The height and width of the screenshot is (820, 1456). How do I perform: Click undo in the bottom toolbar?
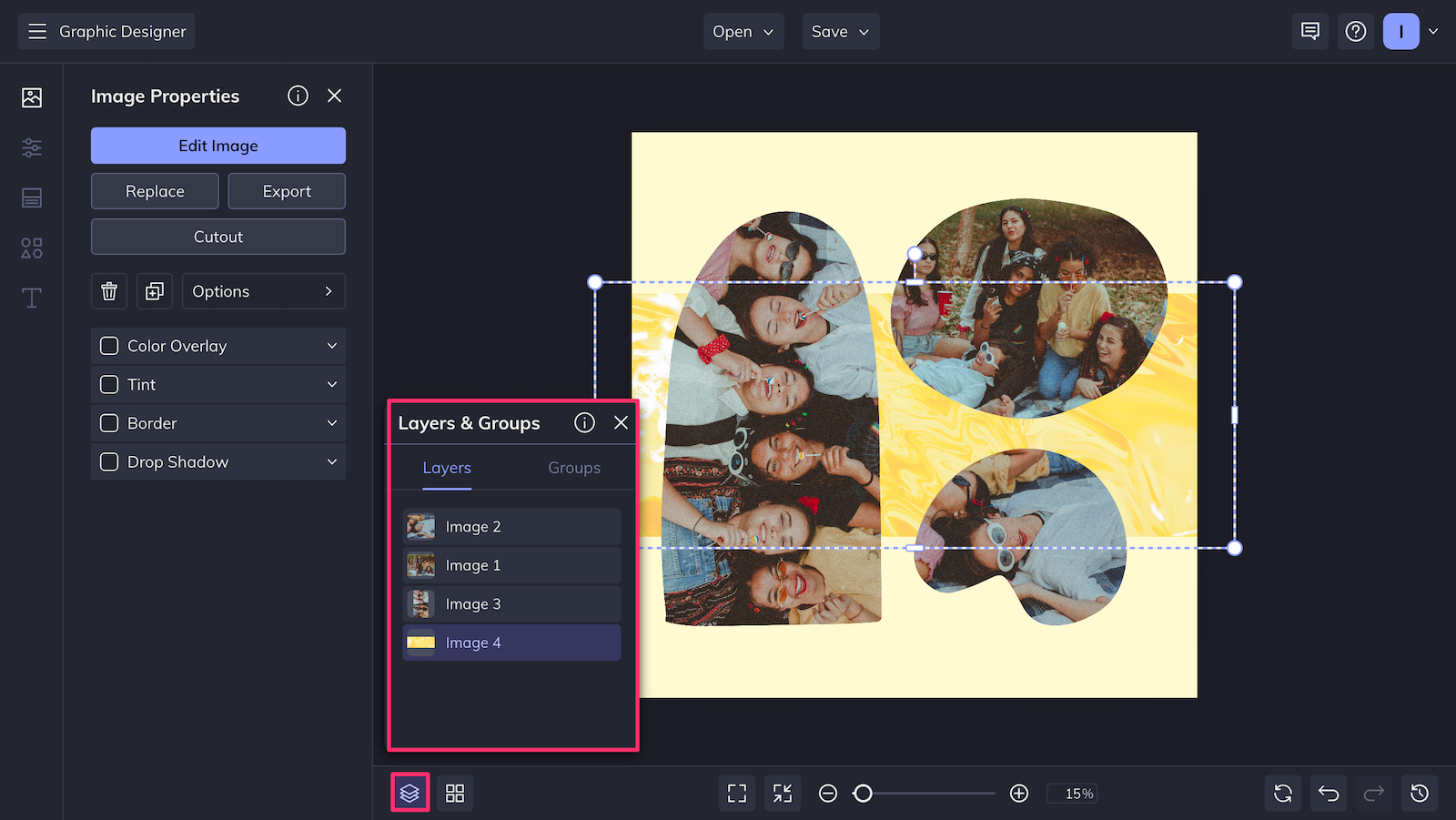[x=1328, y=793]
